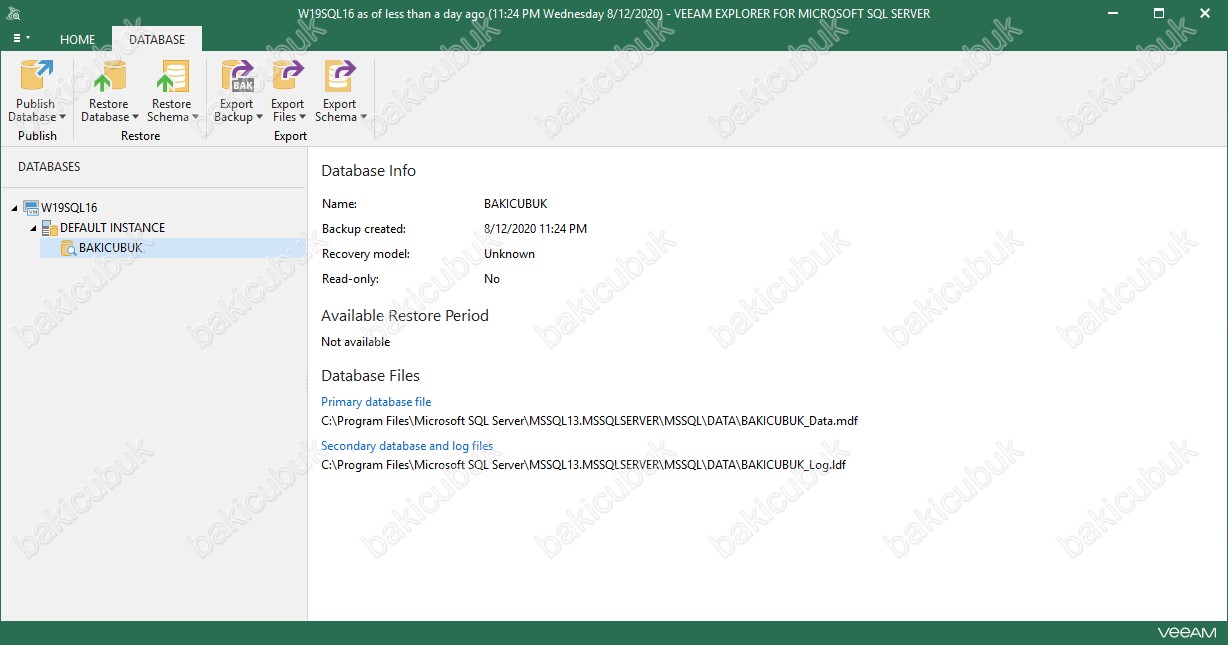
Task: Click the Name value BAKICUBUK
Action: 515,204
